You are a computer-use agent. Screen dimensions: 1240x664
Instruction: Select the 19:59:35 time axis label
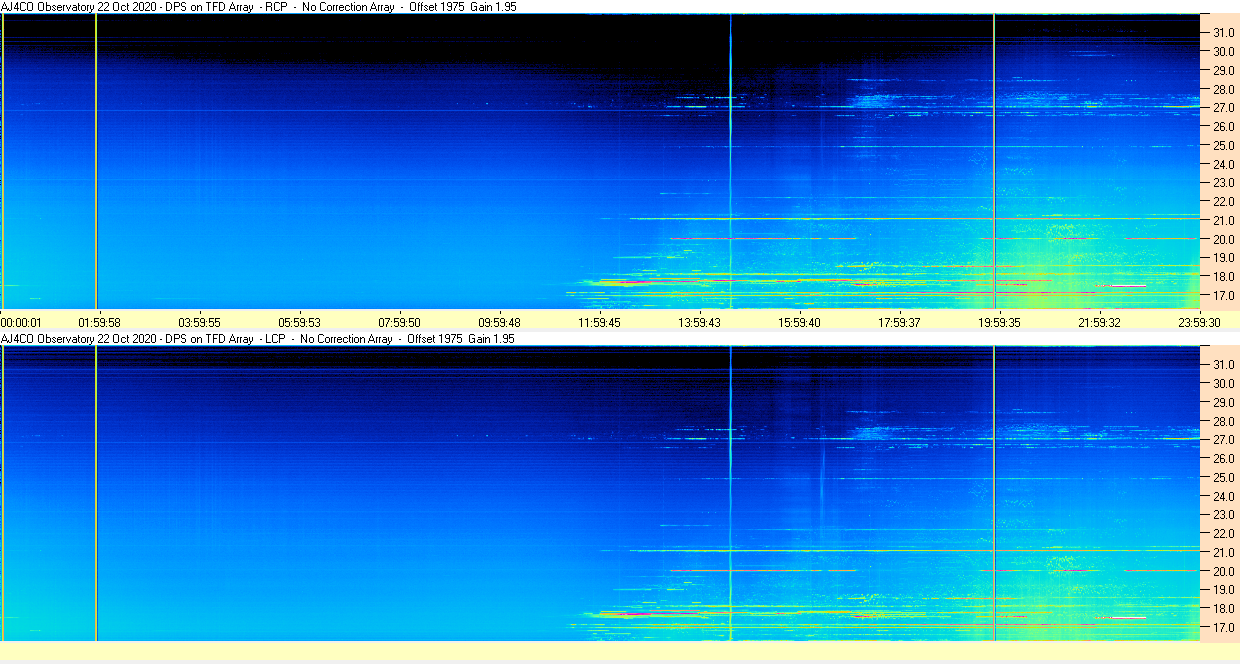click(x=1000, y=322)
